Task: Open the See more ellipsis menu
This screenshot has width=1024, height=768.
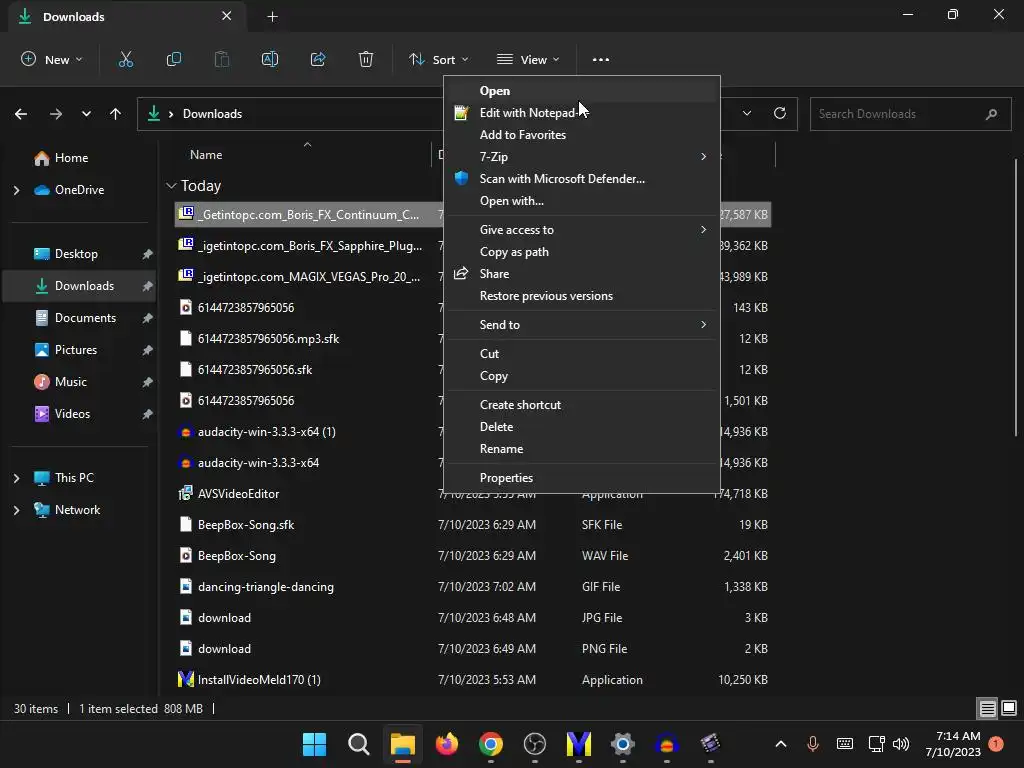Action: [601, 59]
